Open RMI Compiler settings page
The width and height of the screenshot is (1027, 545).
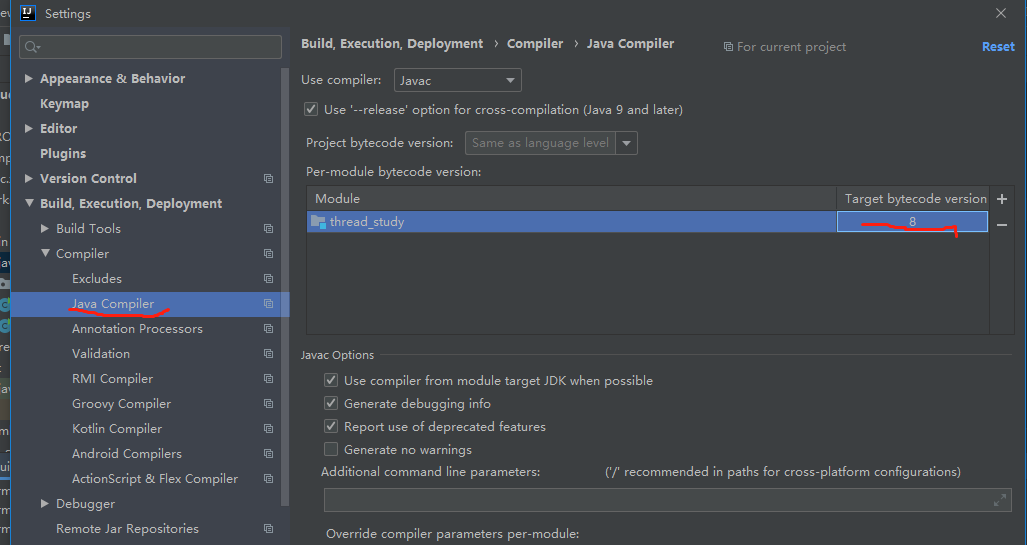point(113,379)
